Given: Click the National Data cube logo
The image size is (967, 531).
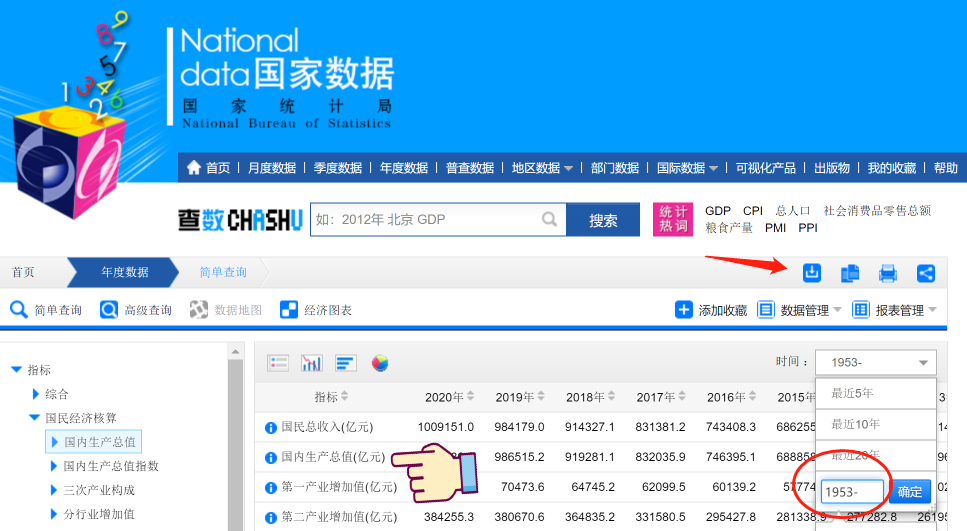Looking at the screenshot, I should tap(69, 162).
